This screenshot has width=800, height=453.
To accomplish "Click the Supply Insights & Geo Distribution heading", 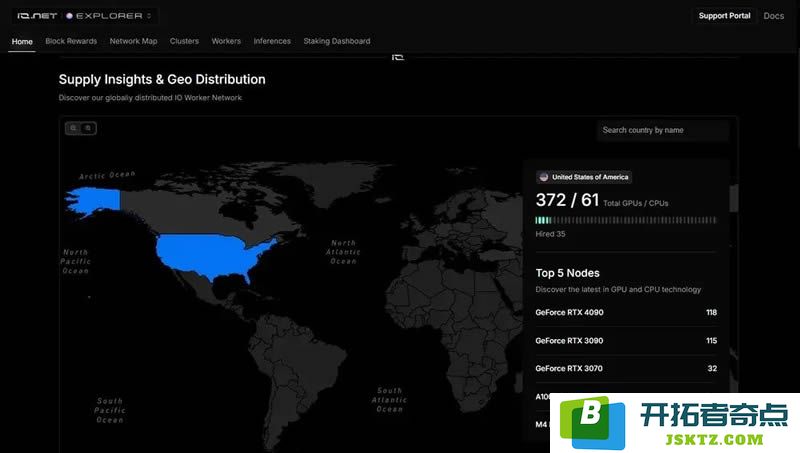I will pyautogui.click(x=162, y=80).
